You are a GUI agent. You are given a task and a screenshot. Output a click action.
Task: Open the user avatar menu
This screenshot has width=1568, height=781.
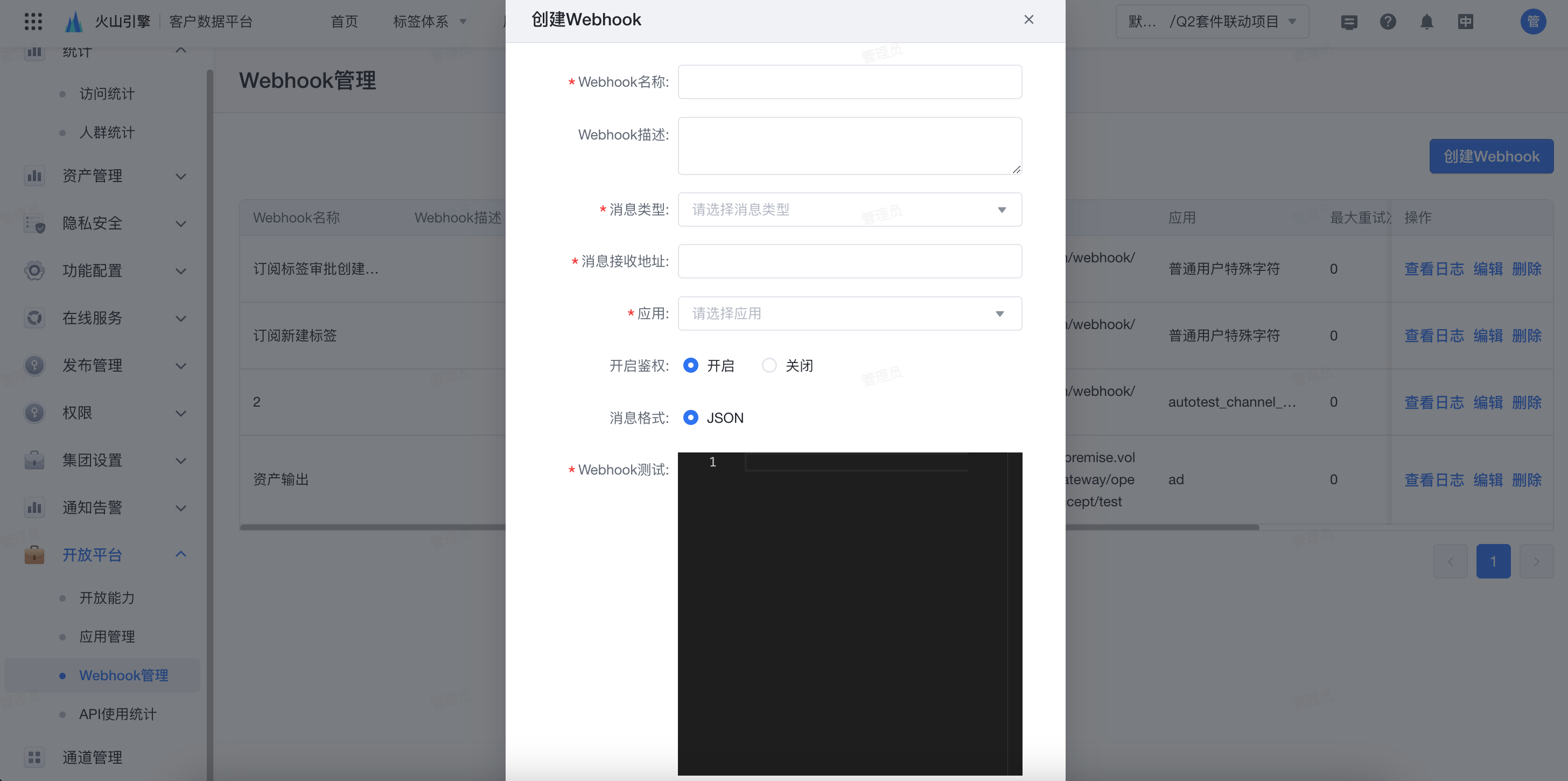point(1532,22)
